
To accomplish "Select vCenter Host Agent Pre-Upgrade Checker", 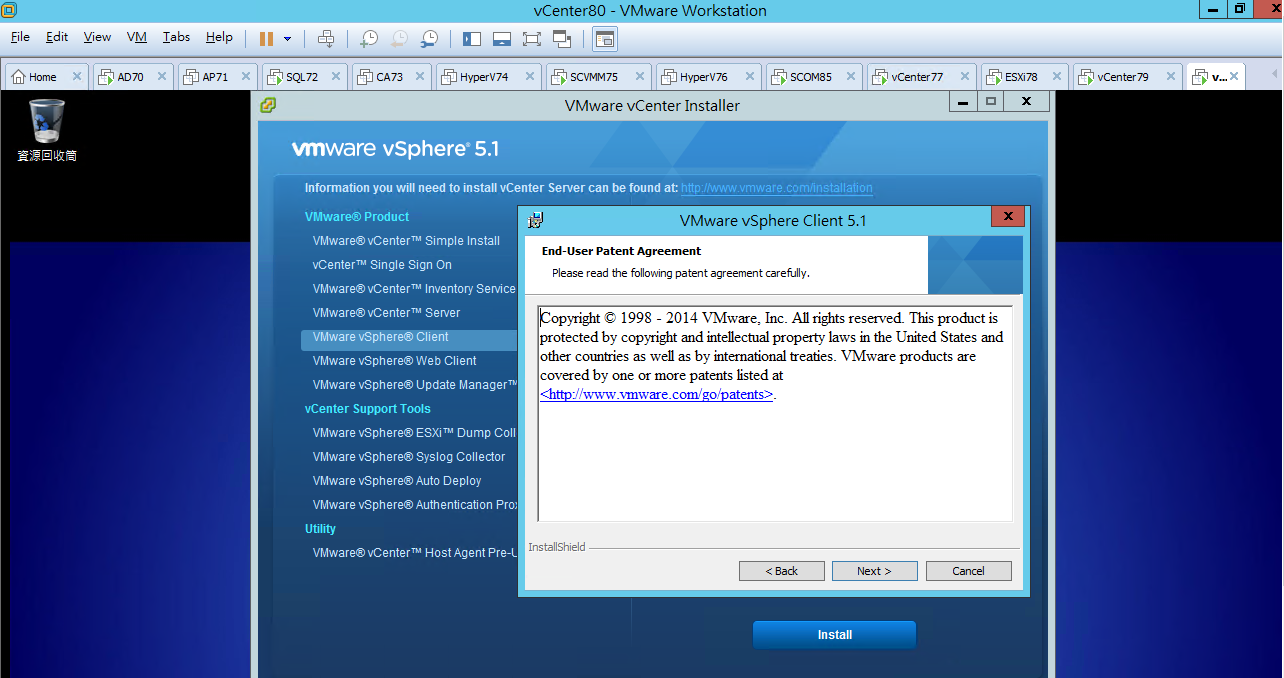I will (x=414, y=553).
